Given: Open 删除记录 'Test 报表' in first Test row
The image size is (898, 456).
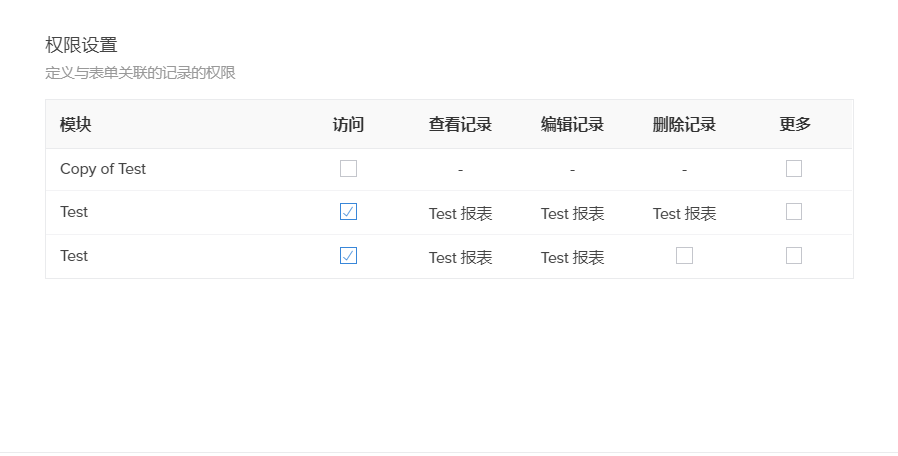Looking at the screenshot, I should click(x=684, y=214).
